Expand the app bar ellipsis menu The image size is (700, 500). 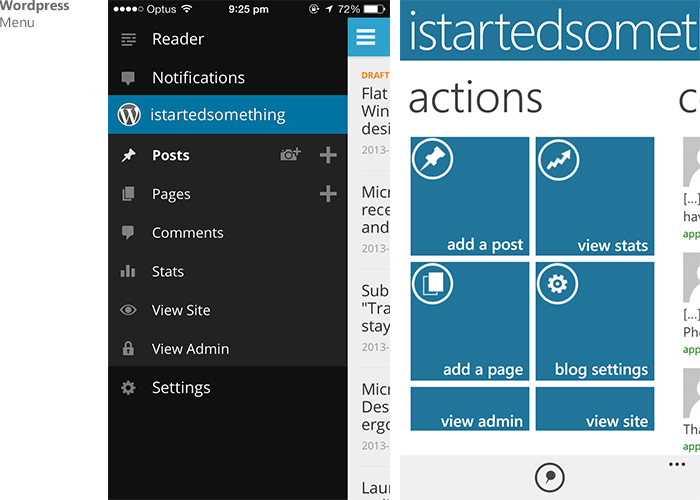[x=677, y=464]
